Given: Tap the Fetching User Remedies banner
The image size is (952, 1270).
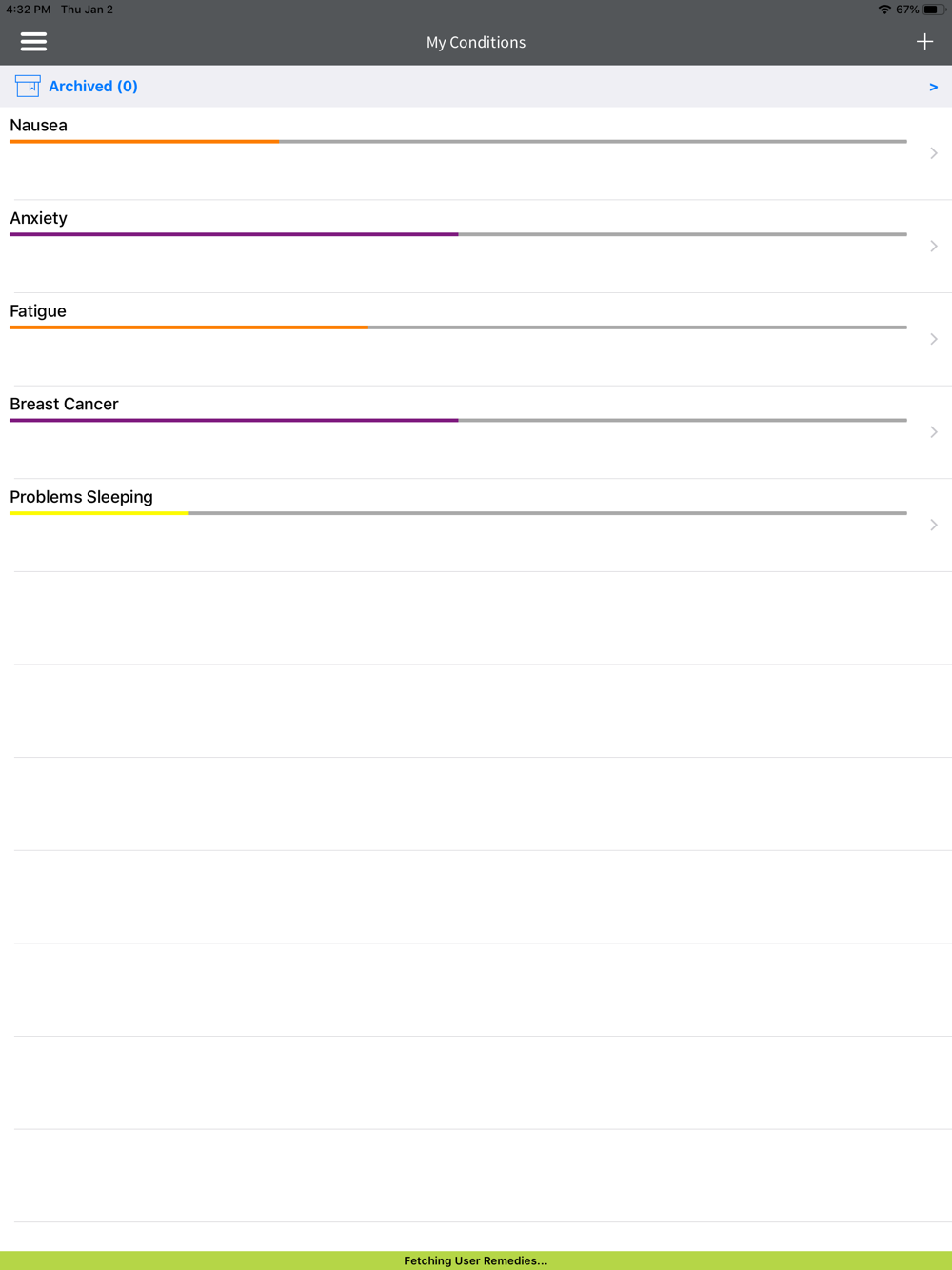Looking at the screenshot, I should point(476,1260).
